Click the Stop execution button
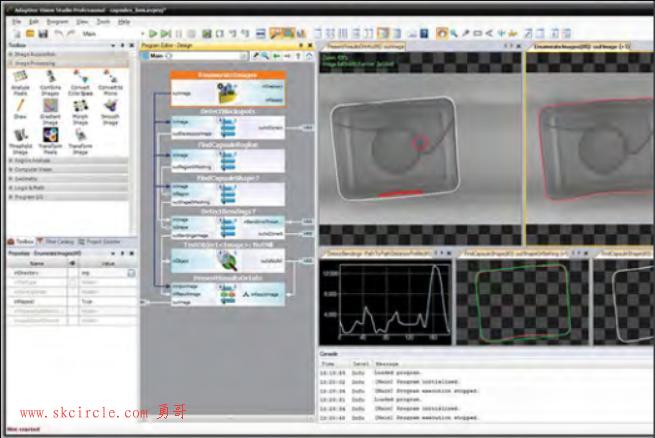 click(x=192, y=34)
